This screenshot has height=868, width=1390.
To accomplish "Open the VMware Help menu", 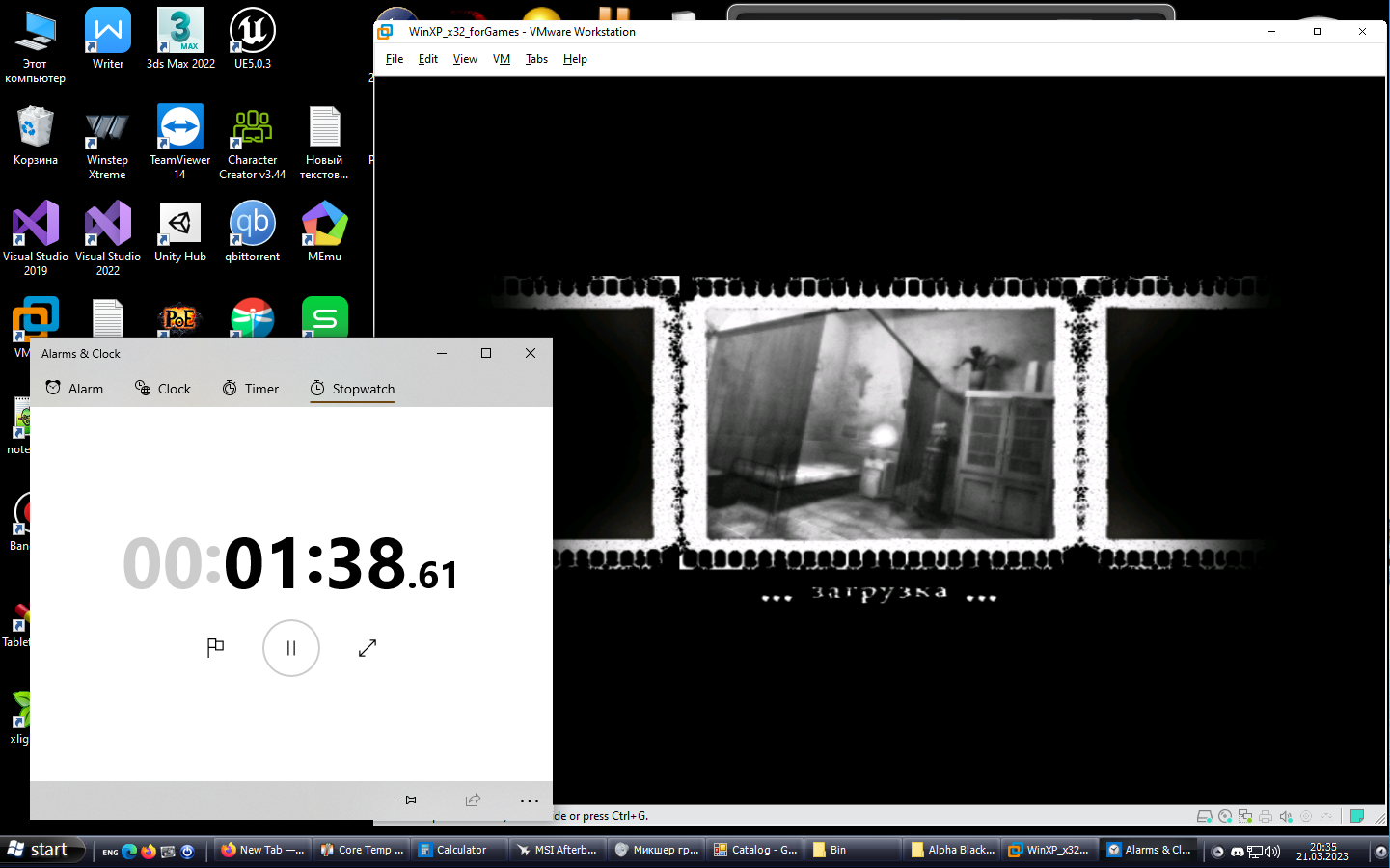I will (575, 59).
